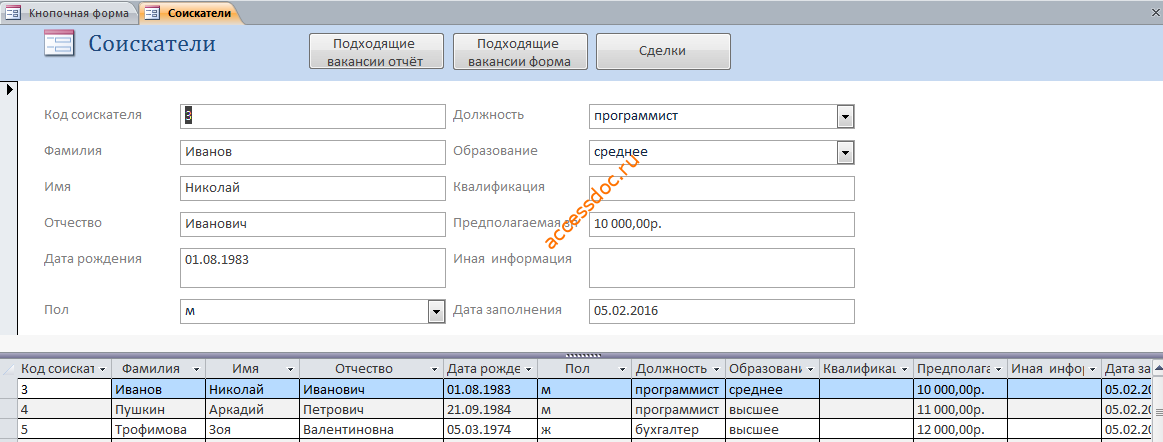The height and width of the screenshot is (442, 1163).
Task: Click the cell Трофимова in the table
Action: (x=158, y=429)
